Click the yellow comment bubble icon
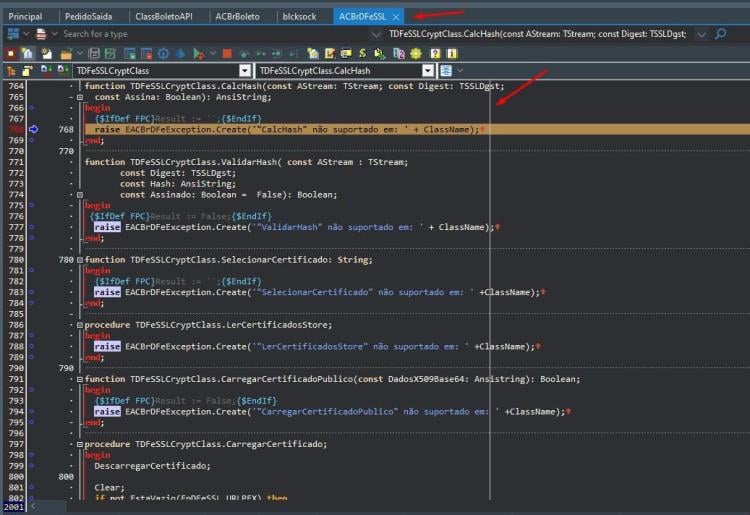 click(x=346, y=54)
